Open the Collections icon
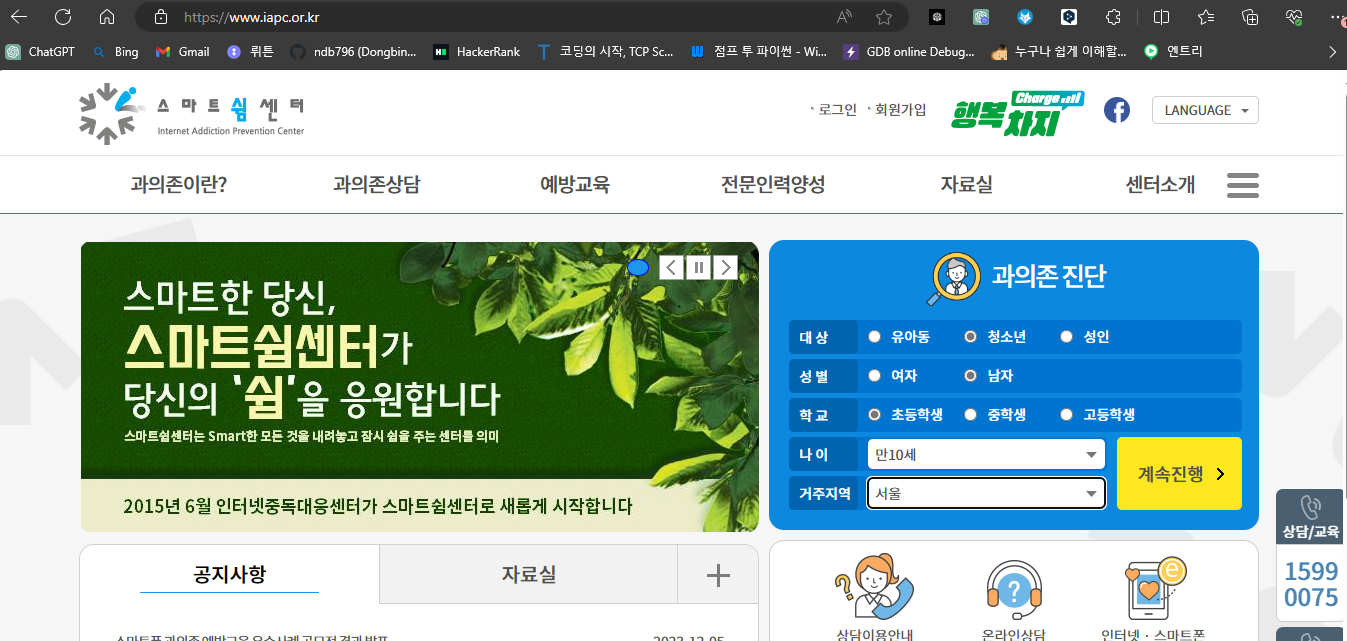The width and height of the screenshot is (1347, 641). pos(1249,17)
